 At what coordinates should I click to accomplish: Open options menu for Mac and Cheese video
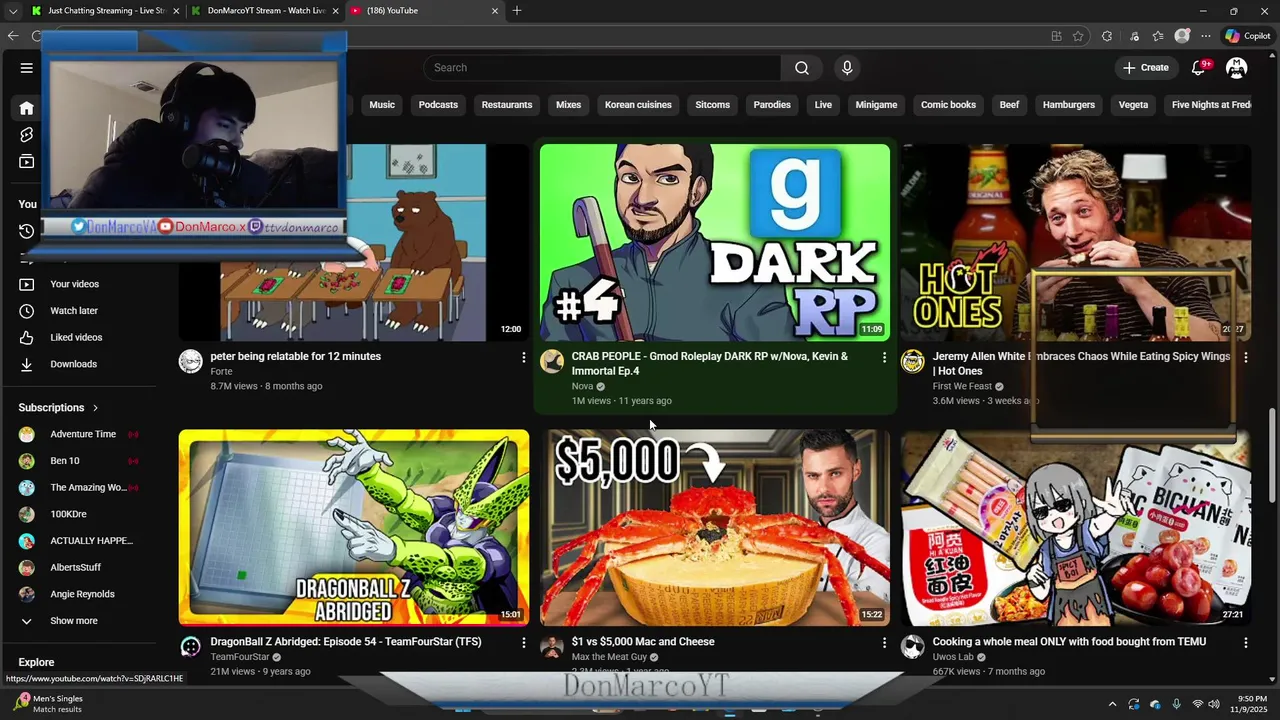[x=884, y=643]
